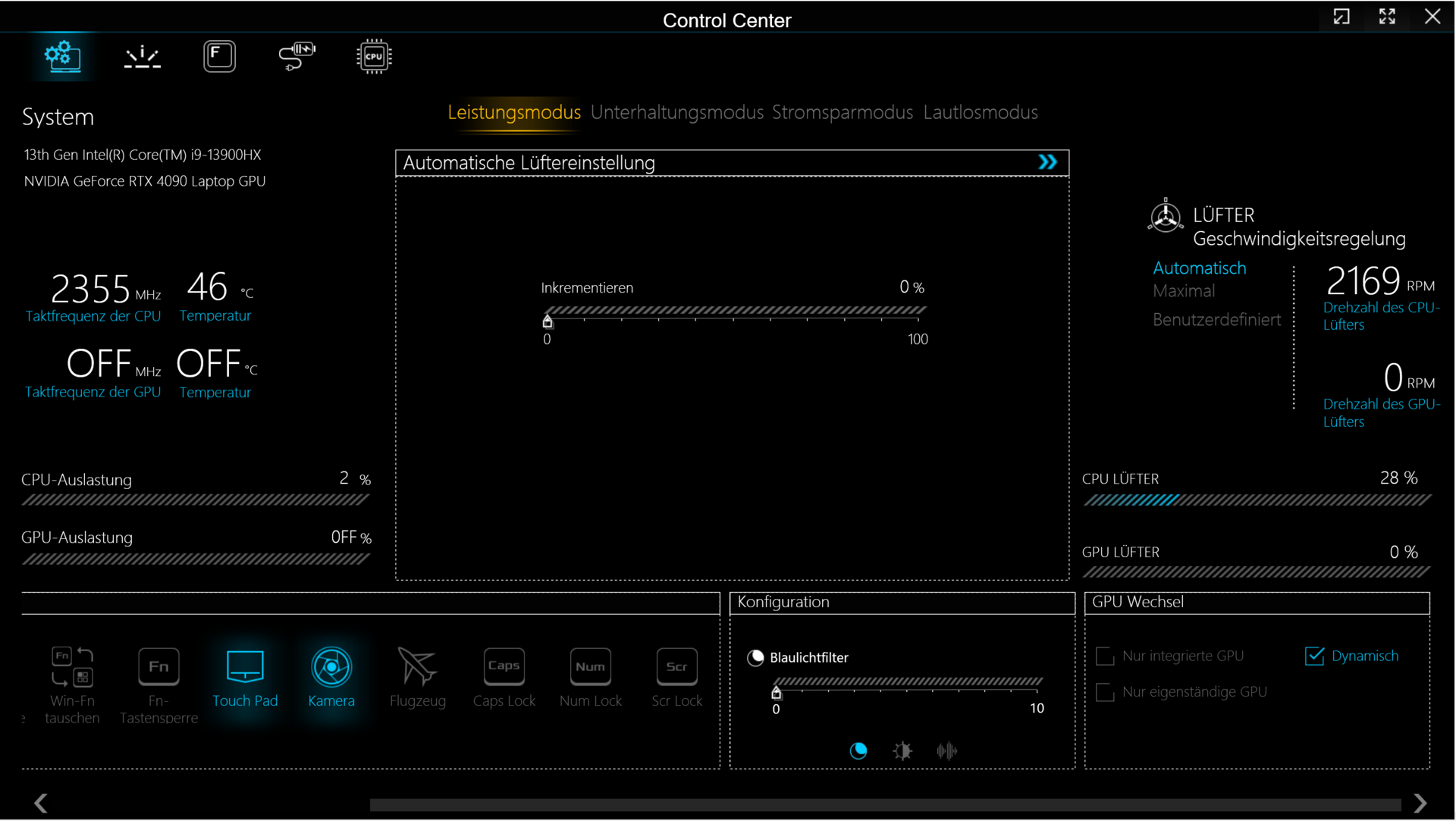Open the LED keyboard lighting tab icon
The height and width of the screenshot is (821, 1456).
pyautogui.click(x=143, y=57)
